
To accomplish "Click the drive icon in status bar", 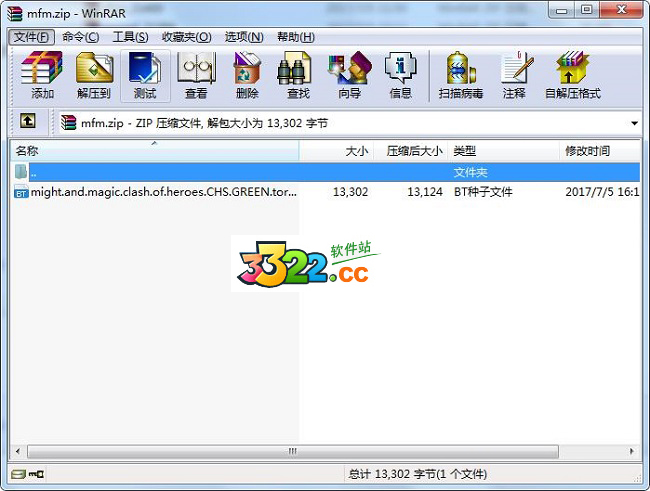I will pos(18,474).
